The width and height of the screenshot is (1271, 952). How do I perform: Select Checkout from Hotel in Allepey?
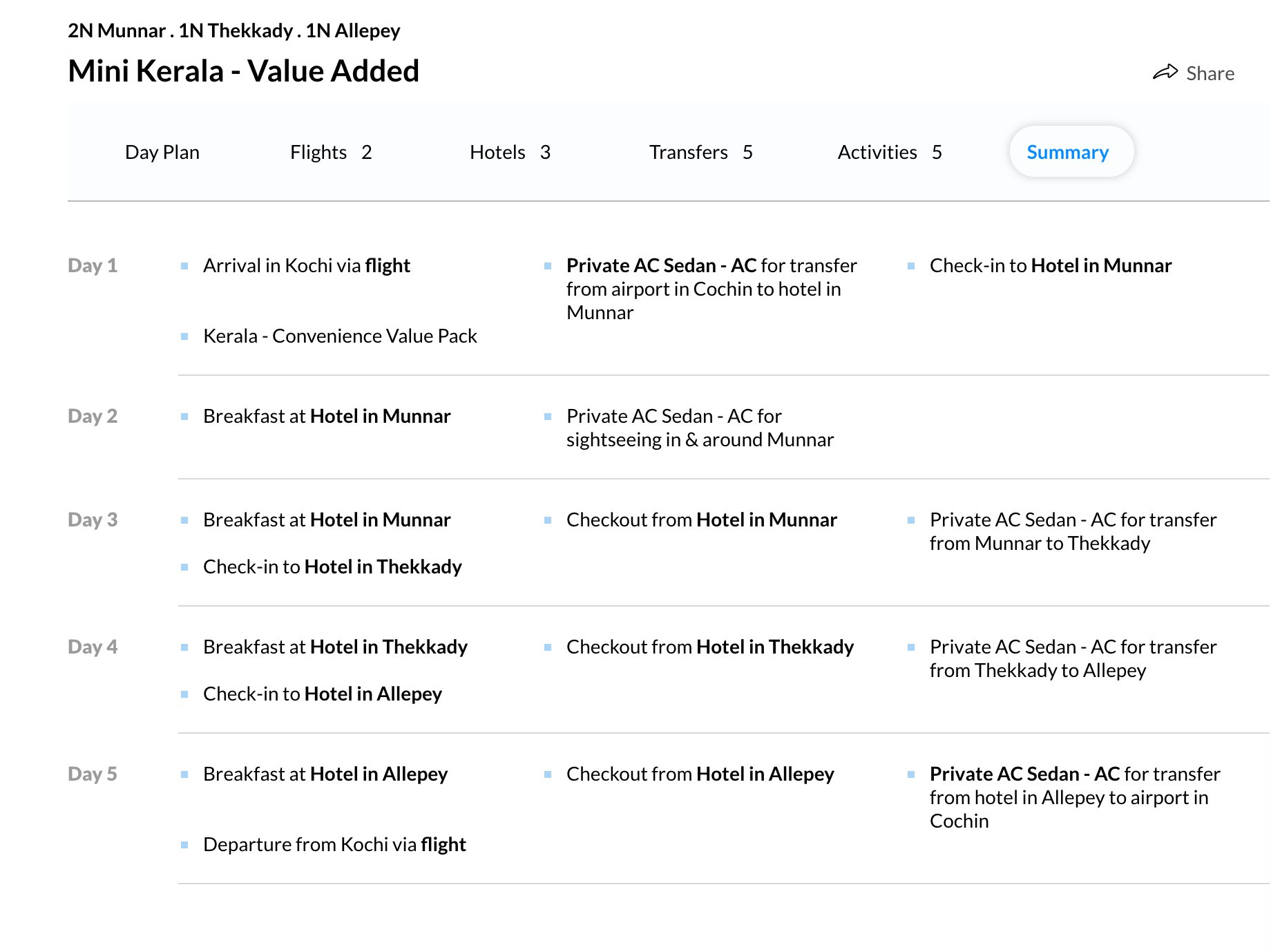coord(700,774)
